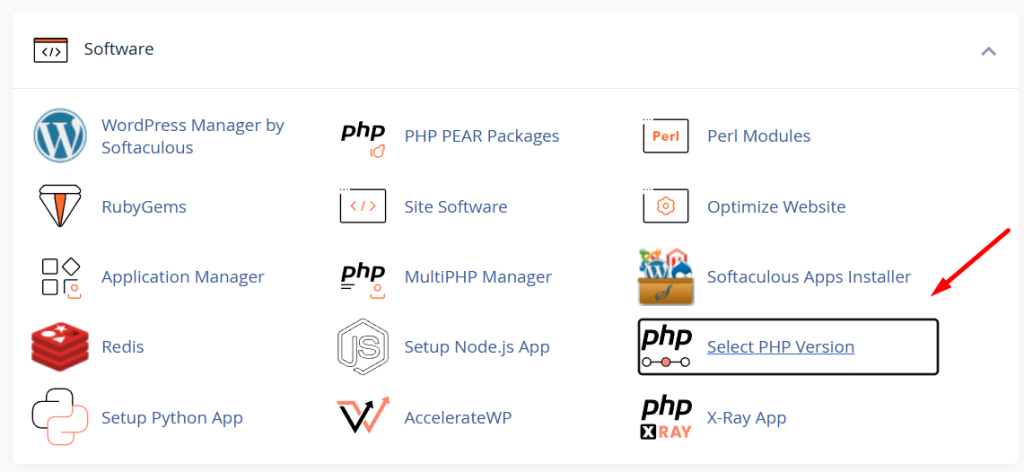Open the Select PHP Version link
This screenshot has height=472, width=1024.
click(780, 347)
